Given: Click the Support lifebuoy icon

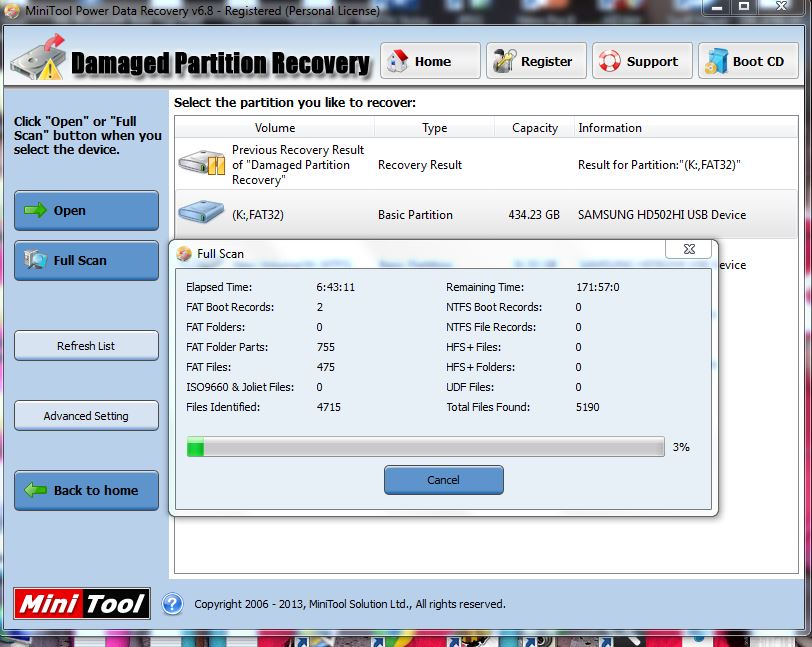Looking at the screenshot, I should 610,61.
